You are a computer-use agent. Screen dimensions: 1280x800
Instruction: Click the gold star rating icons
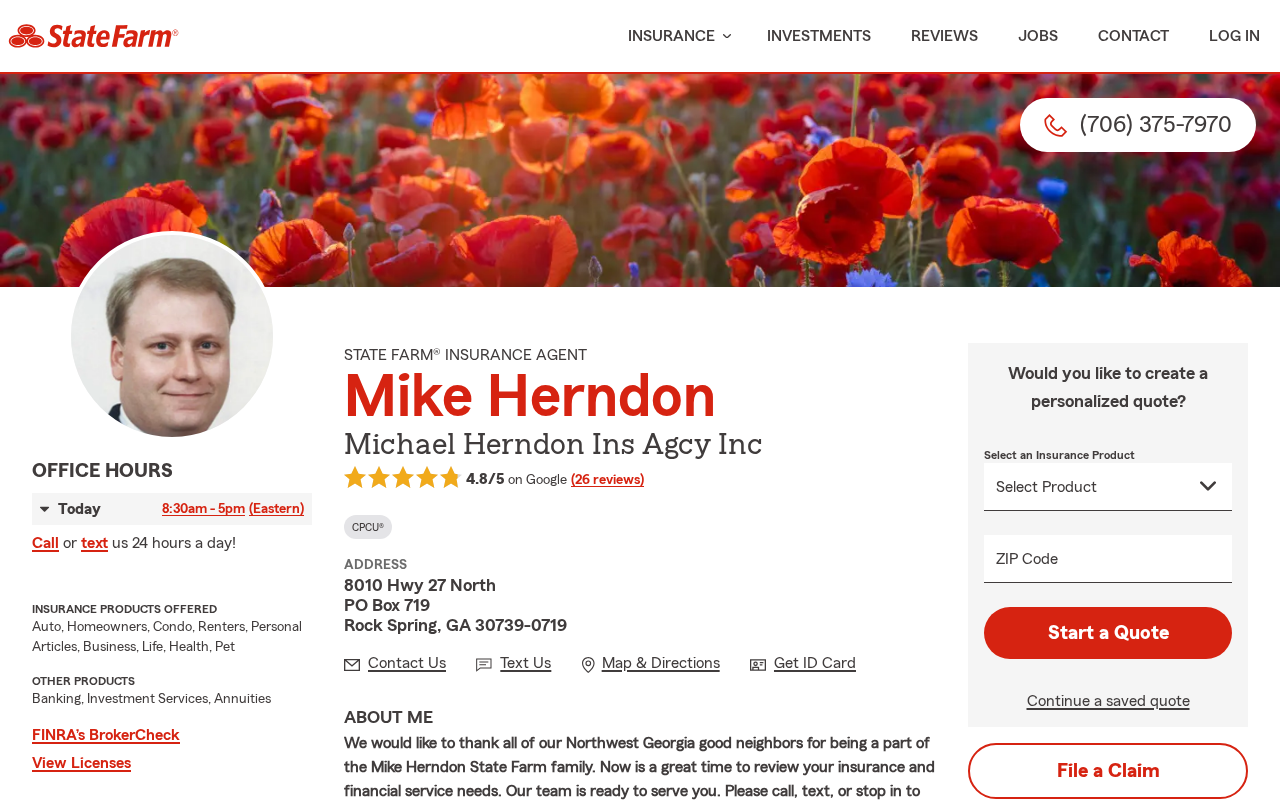pos(402,478)
